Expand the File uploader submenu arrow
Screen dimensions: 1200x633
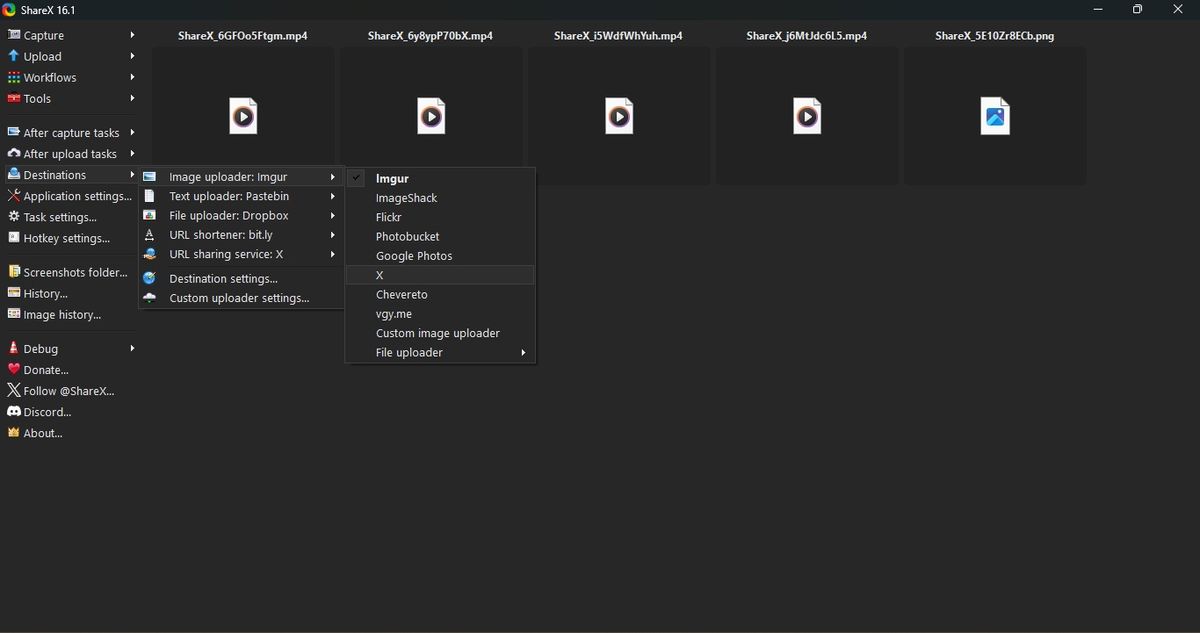[x=523, y=353]
